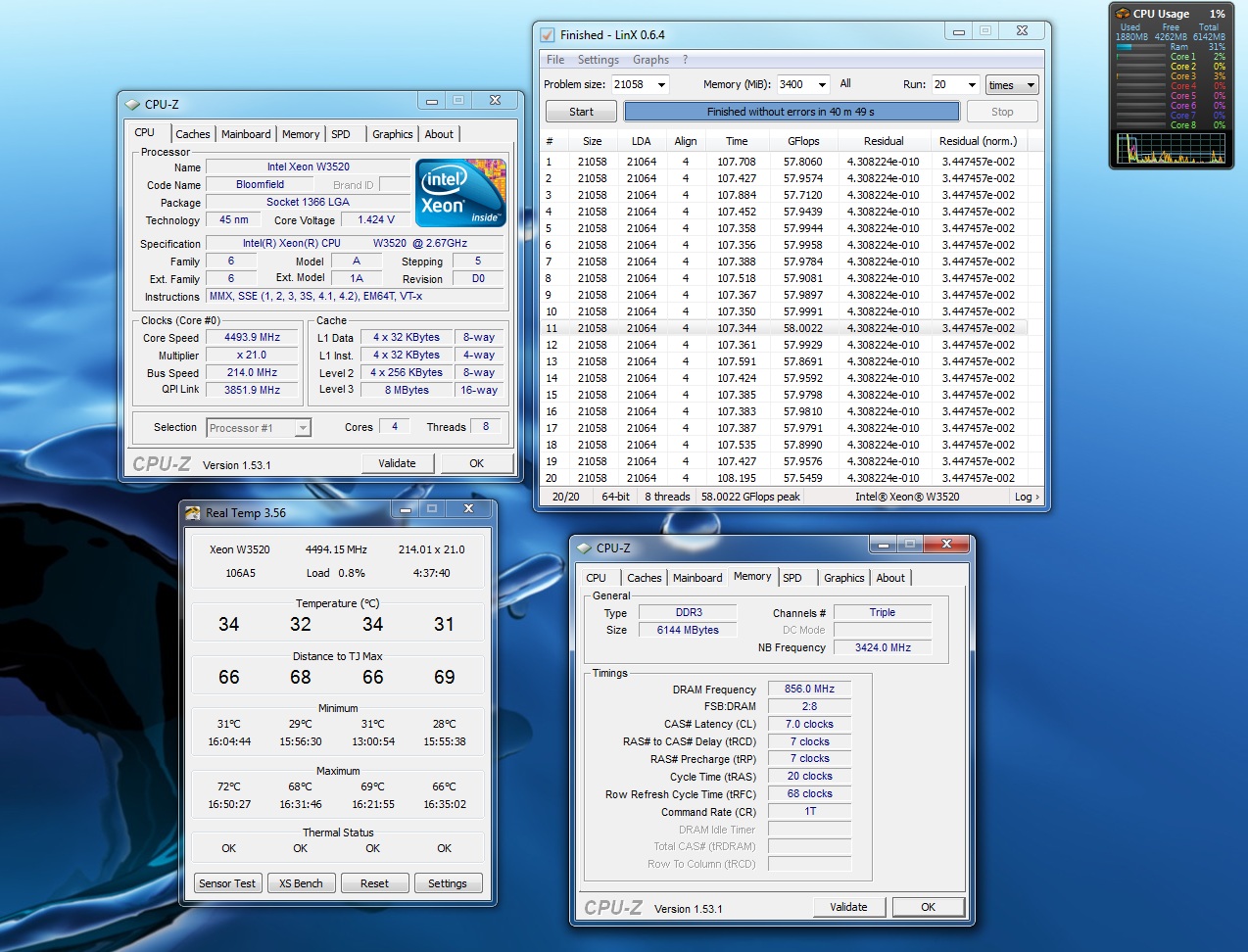Switch to CPU tab in Memory CPU-Z window

[x=597, y=578]
